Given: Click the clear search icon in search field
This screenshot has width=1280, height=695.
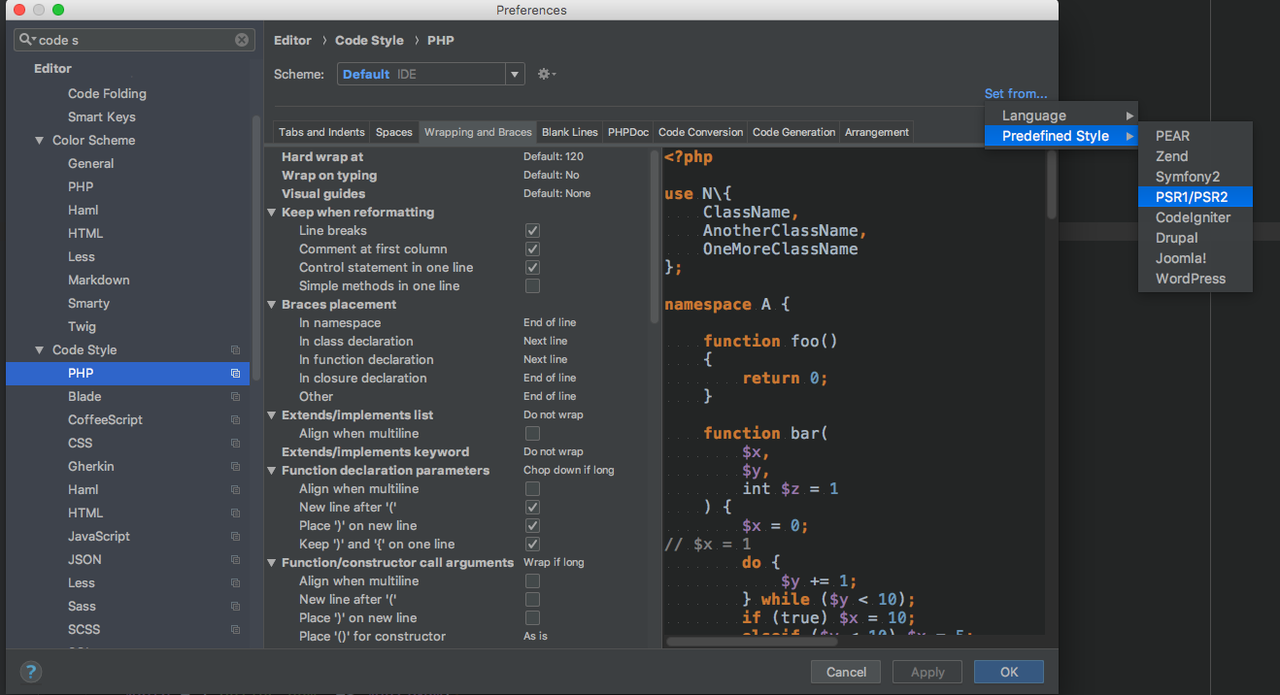Looking at the screenshot, I should point(242,40).
